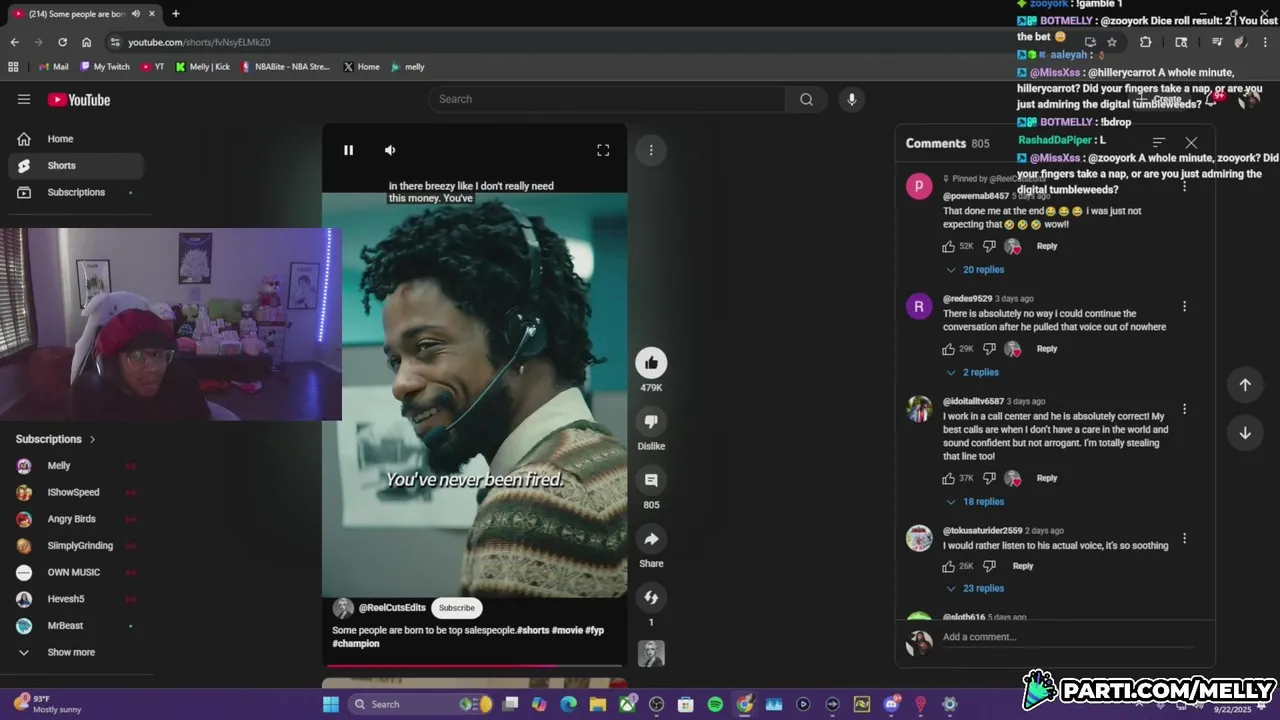The height and width of the screenshot is (720, 1280).
Task: Open Subscriptions in the sidebar
Action: pyautogui.click(x=76, y=192)
